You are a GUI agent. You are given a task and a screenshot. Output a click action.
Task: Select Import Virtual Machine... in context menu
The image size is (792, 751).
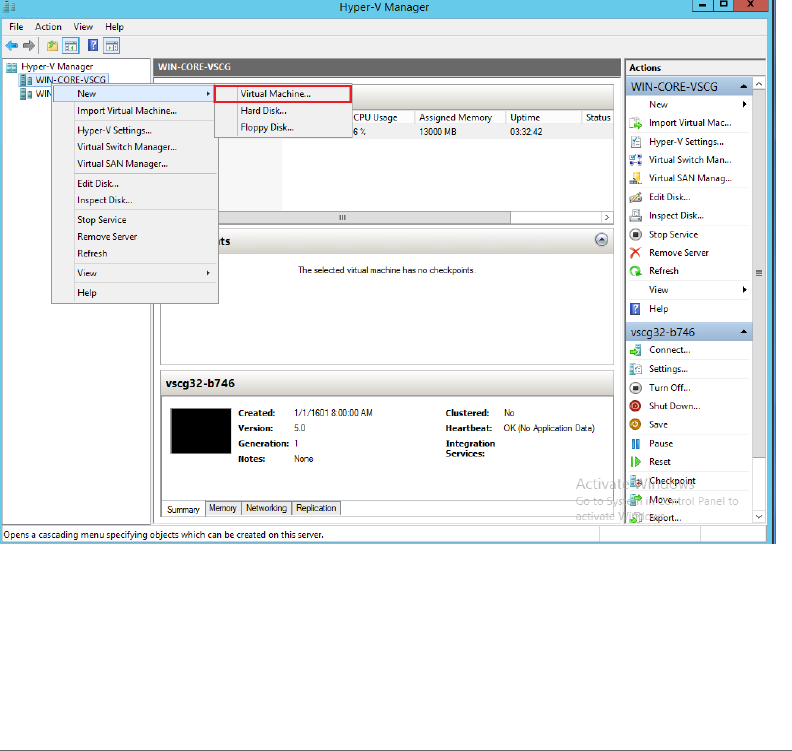[135, 111]
